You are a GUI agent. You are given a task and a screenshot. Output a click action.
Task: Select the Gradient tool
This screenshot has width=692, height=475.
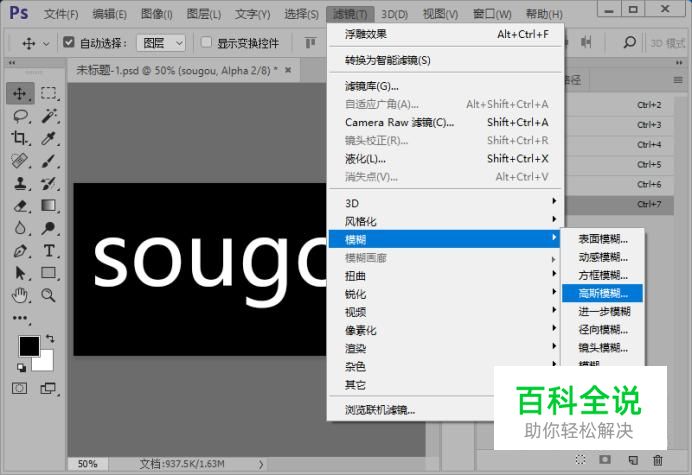pos(48,206)
